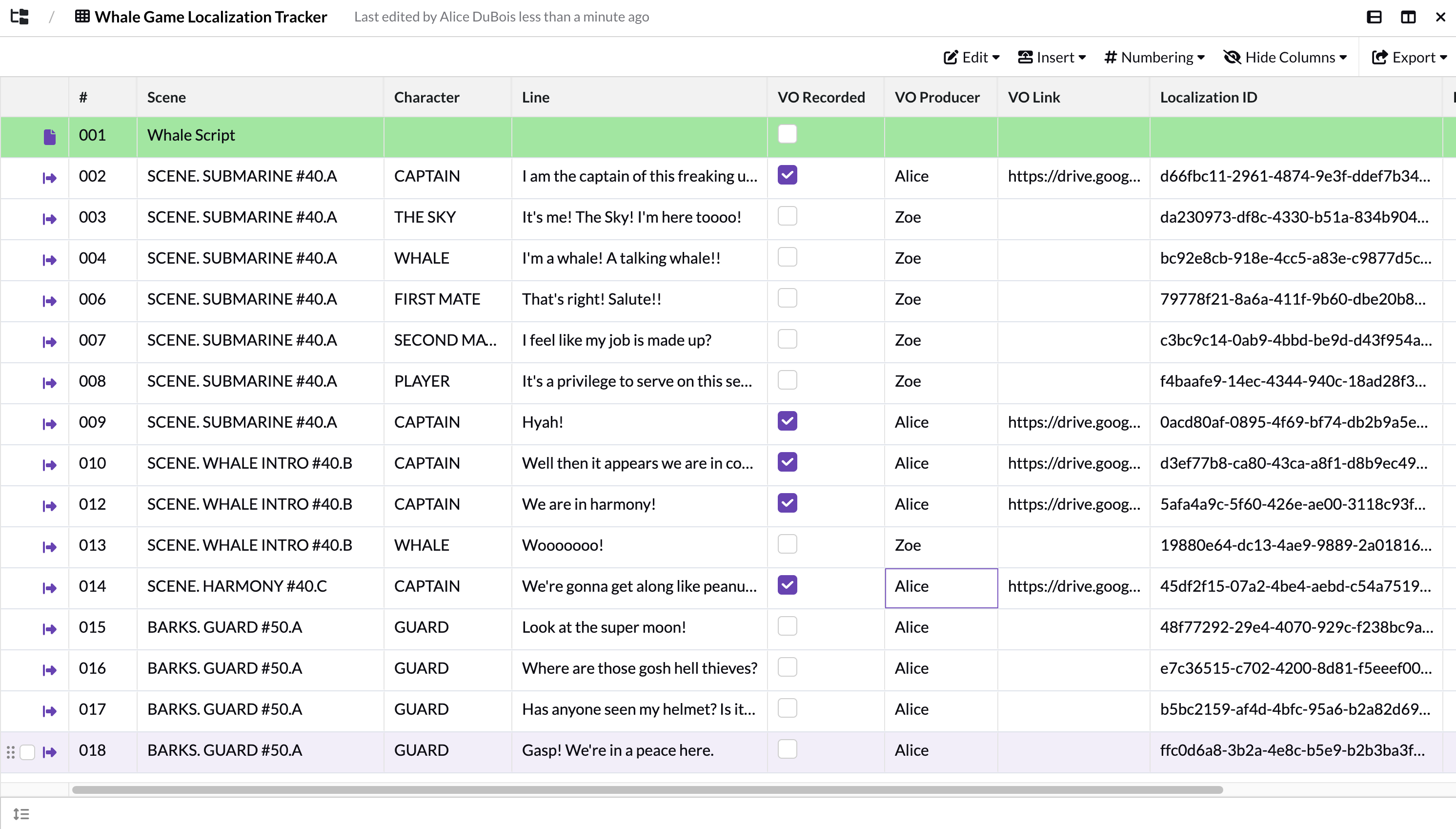
Task: Open VO link for row 014
Action: coord(1073,586)
